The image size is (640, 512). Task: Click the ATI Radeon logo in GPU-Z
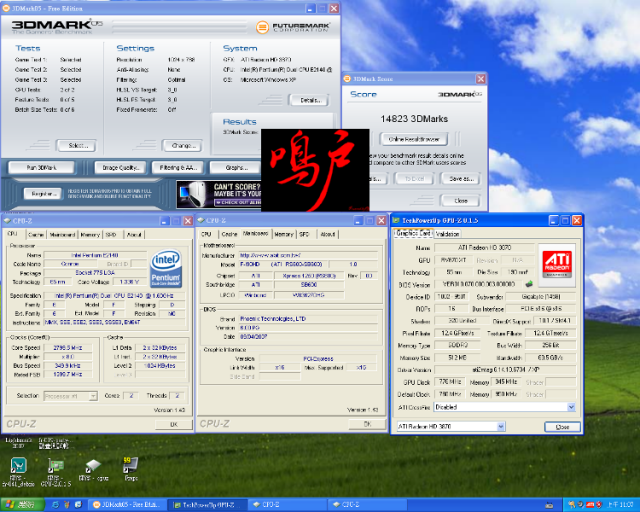click(x=557, y=263)
